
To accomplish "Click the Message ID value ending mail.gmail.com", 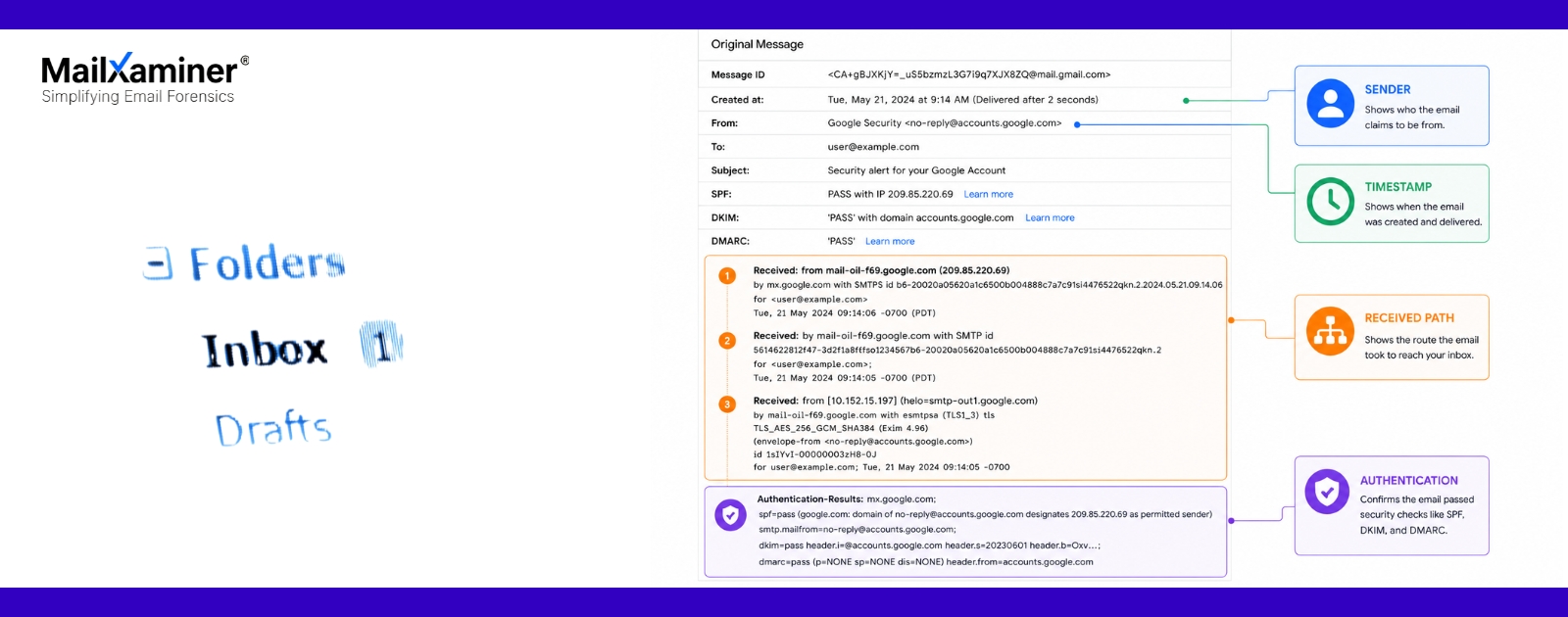I will coord(968,74).
